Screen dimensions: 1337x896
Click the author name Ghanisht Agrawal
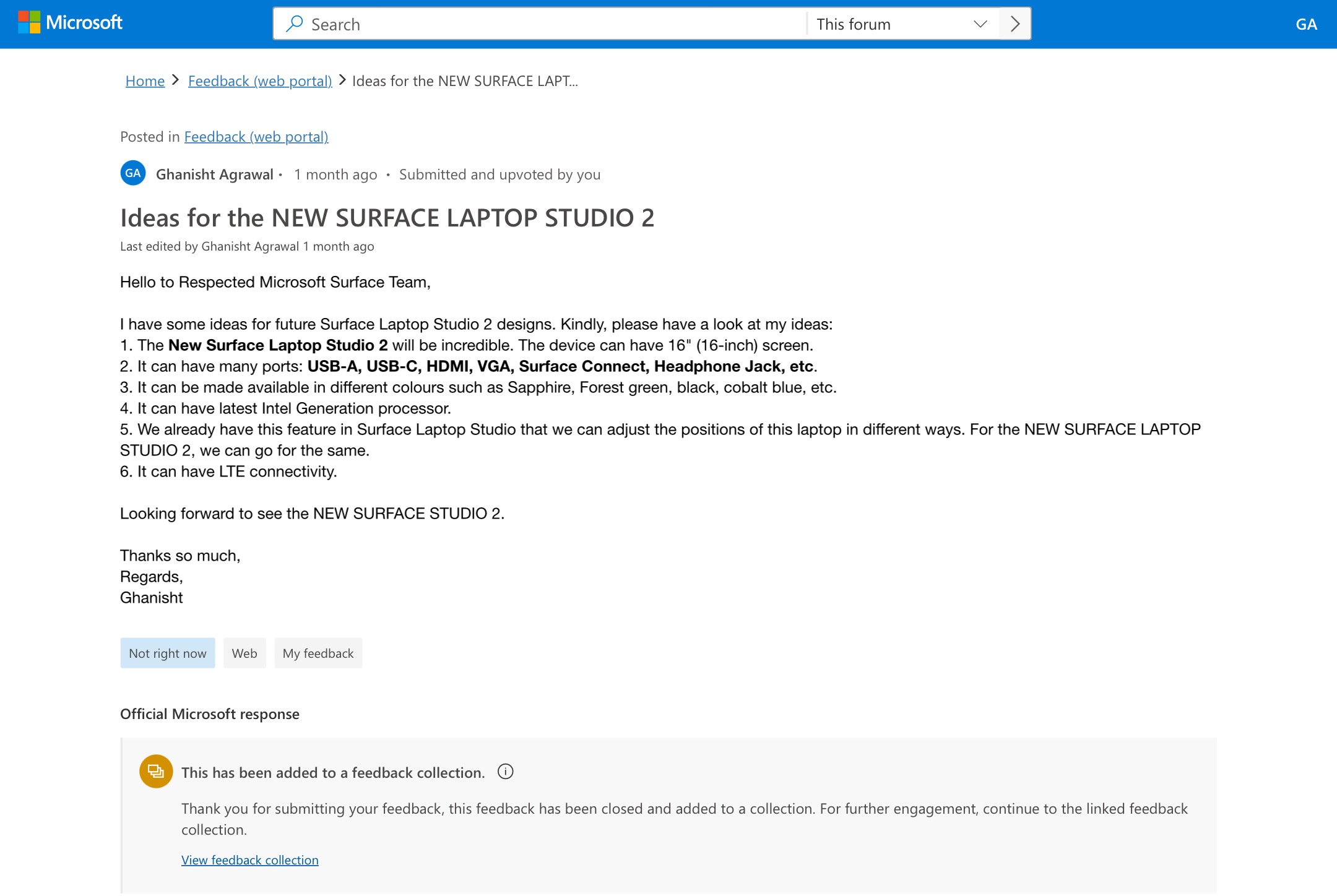(x=214, y=174)
